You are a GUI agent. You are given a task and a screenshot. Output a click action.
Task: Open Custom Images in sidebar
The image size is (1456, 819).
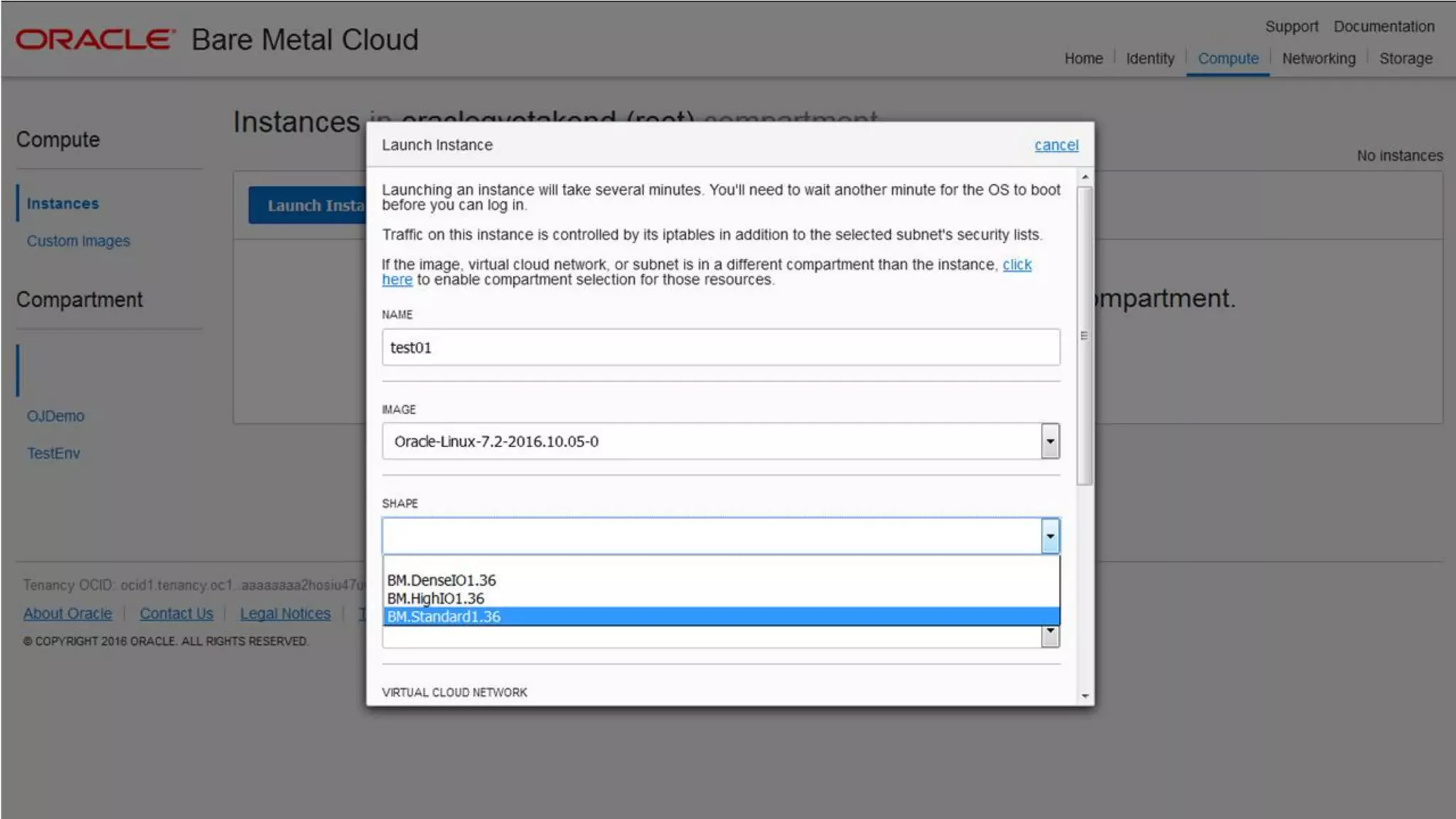78,241
